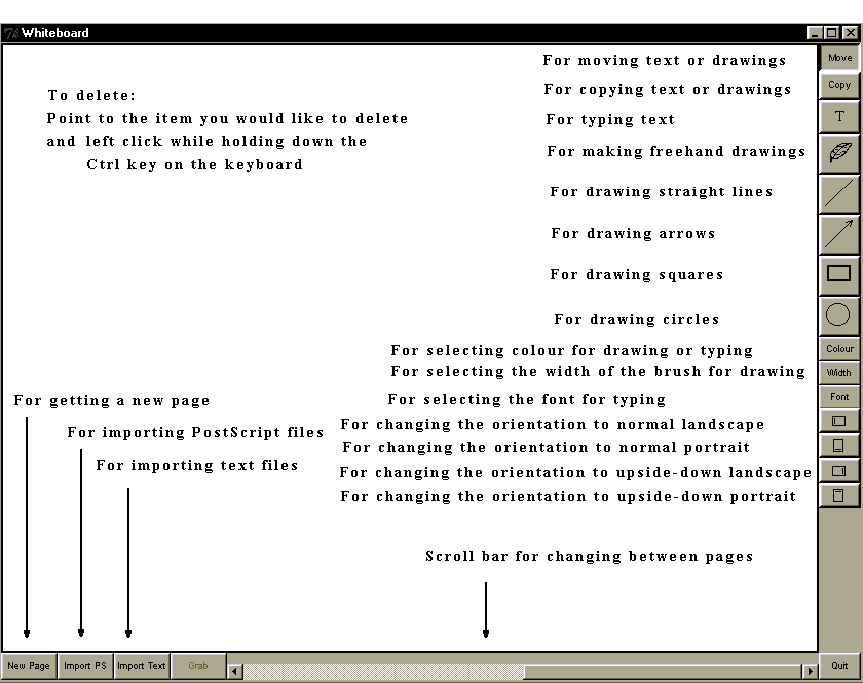This screenshot has height=683, width=863.
Task: Open the Font selector
Action: coord(839,397)
